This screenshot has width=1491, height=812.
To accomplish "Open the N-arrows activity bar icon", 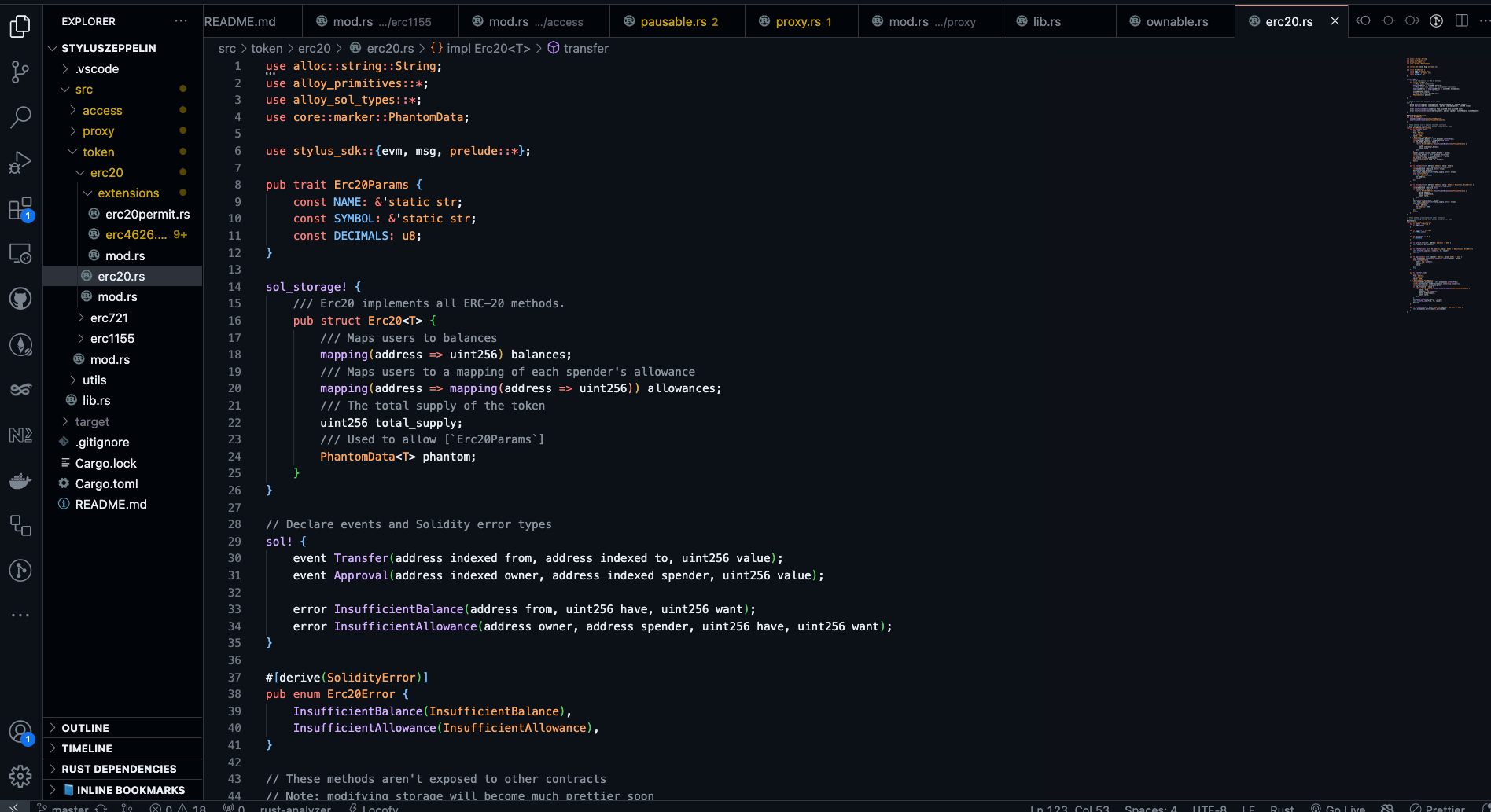I will coord(20,435).
